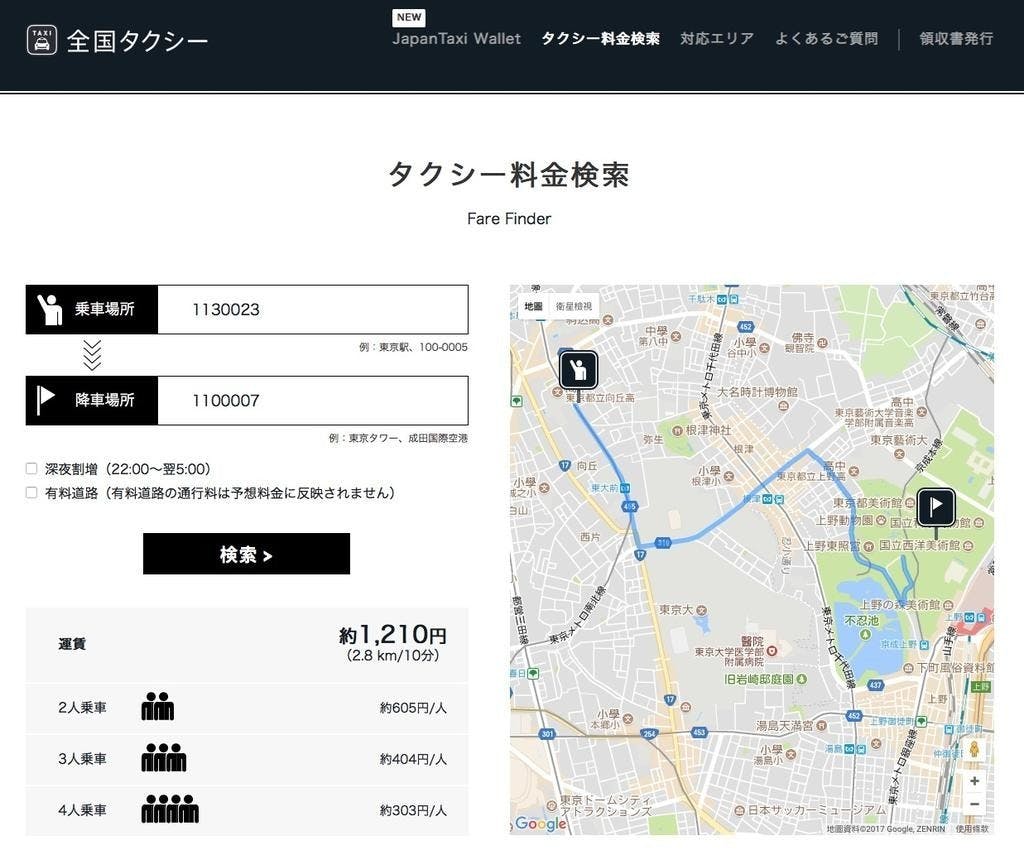Enable the 深夜割増 late-night surcharge checkbox
The width and height of the screenshot is (1024, 855).
coord(31,468)
